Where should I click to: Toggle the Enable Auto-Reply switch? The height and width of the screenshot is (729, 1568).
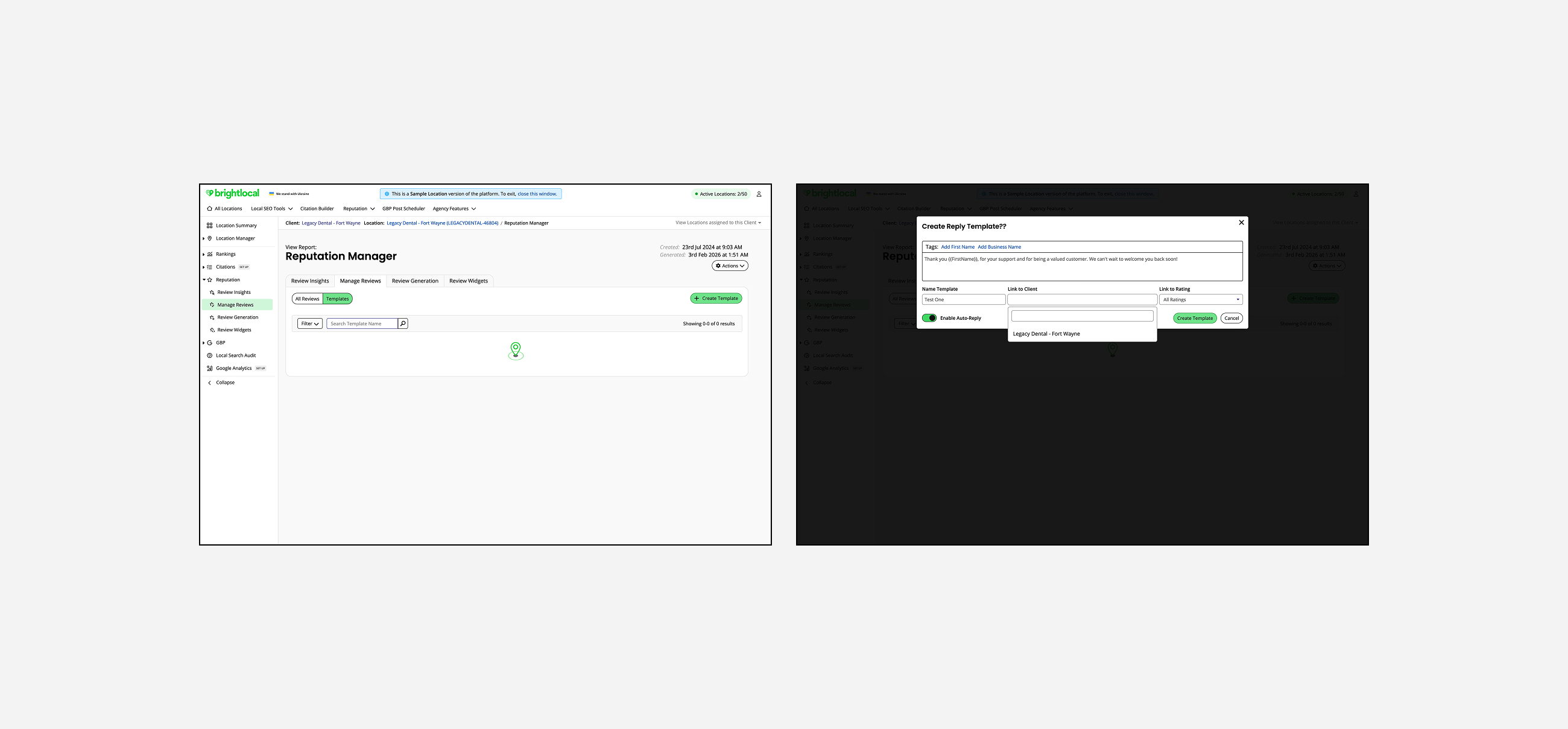click(929, 318)
